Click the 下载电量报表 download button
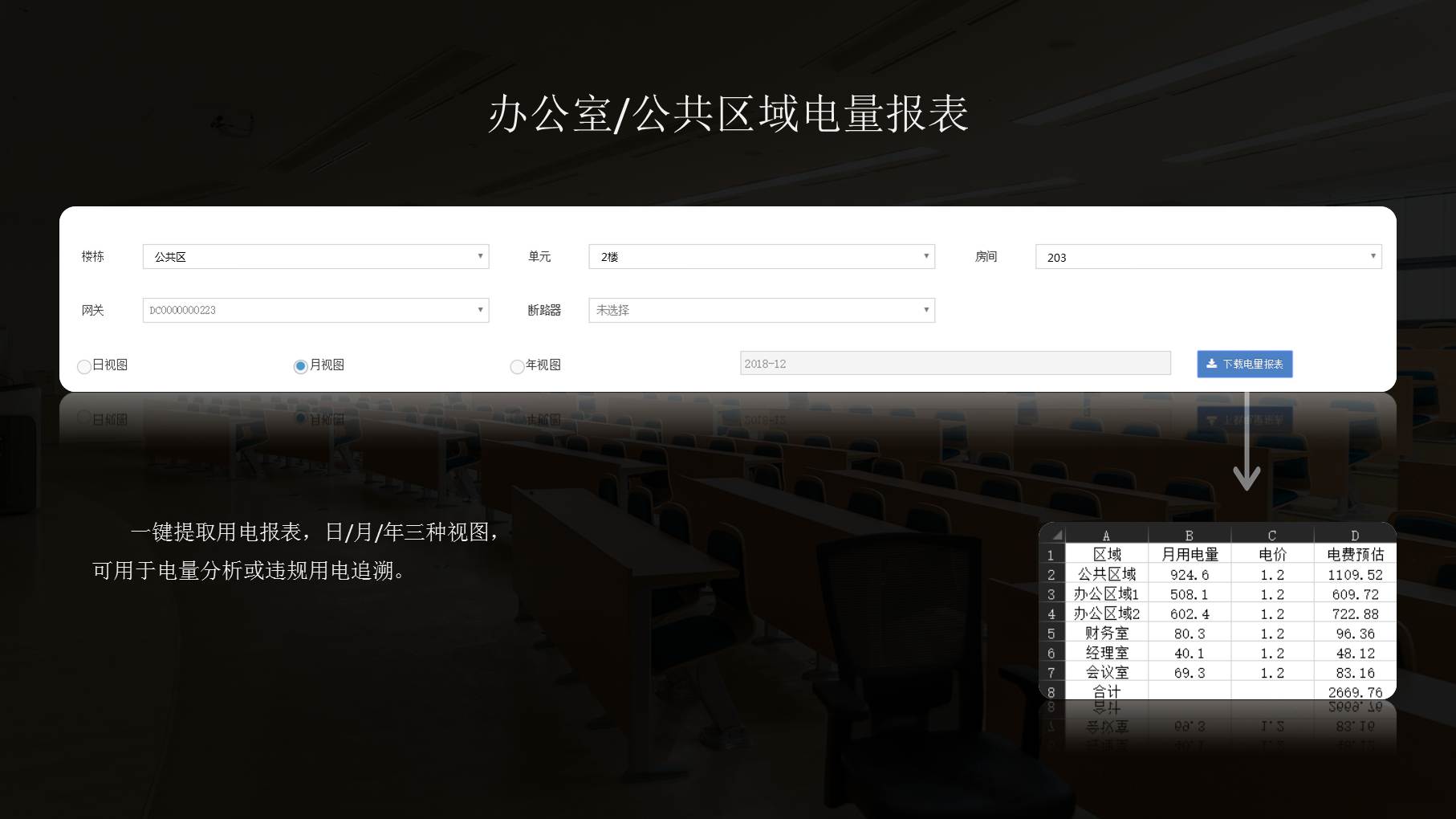This screenshot has height=819, width=1456. pyautogui.click(x=1244, y=364)
